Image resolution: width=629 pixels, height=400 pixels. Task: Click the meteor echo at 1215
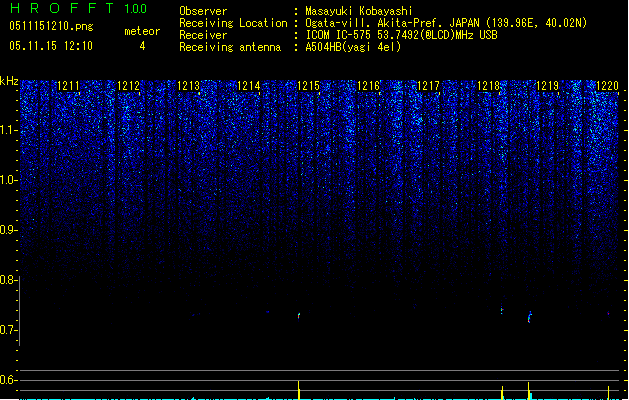click(x=299, y=316)
